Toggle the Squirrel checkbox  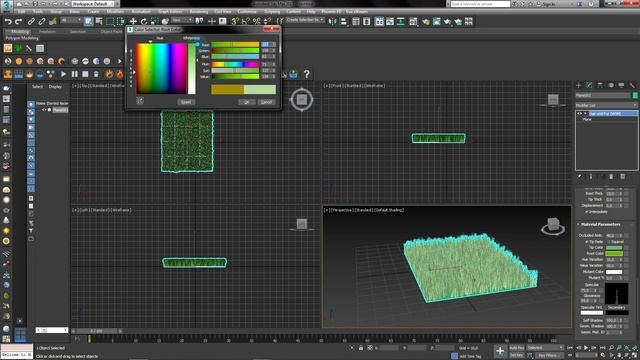click(x=609, y=242)
